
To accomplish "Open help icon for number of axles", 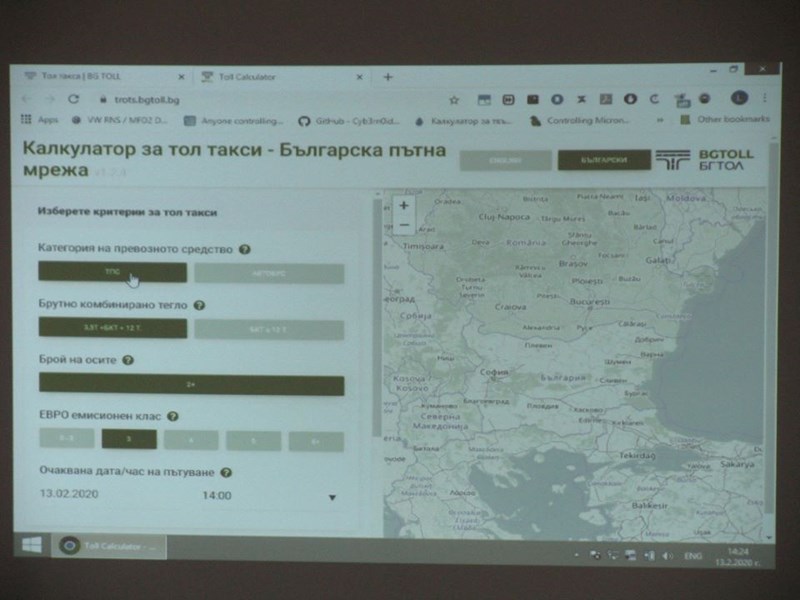I will [x=129, y=360].
